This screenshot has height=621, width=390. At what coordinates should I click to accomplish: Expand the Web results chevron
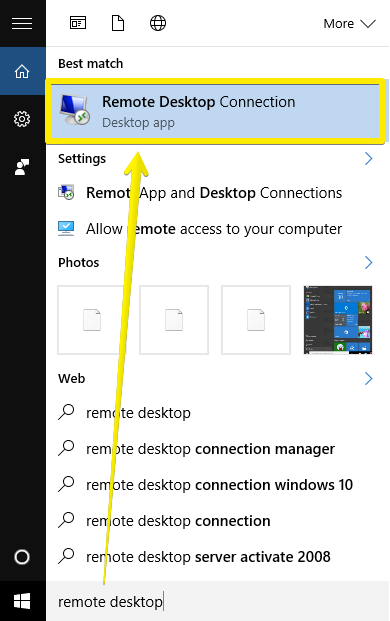369,379
